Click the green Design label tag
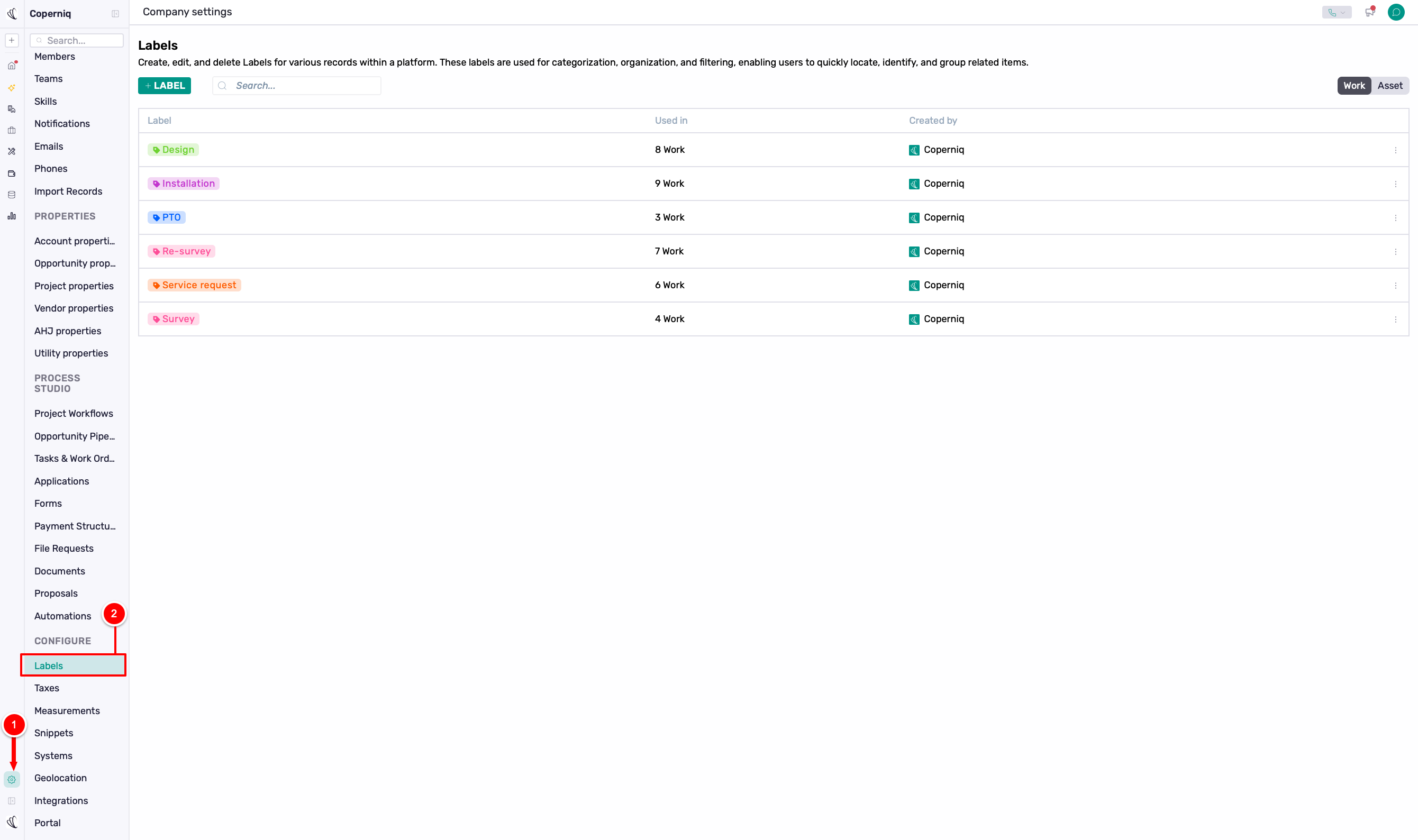Screen dimensions: 1418x840 [x=173, y=150]
